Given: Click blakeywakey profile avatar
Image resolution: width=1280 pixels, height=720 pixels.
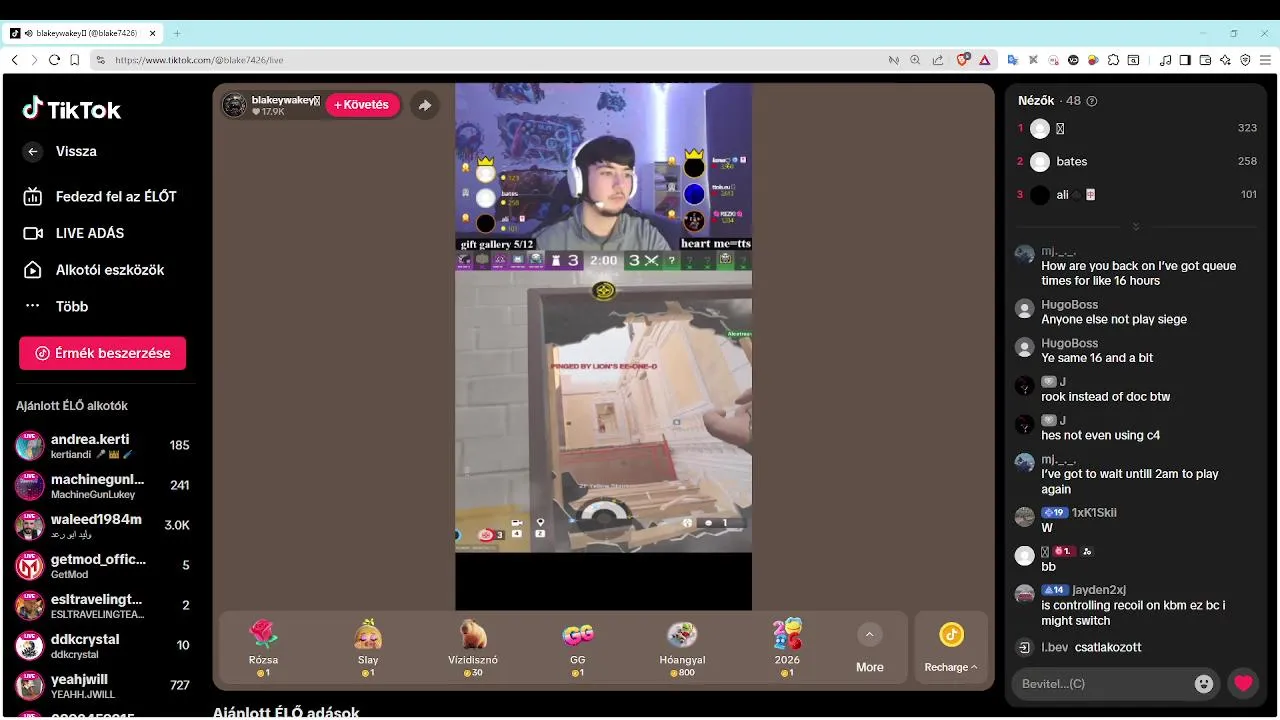Looking at the screenshot, I should [x=234, y=105].
